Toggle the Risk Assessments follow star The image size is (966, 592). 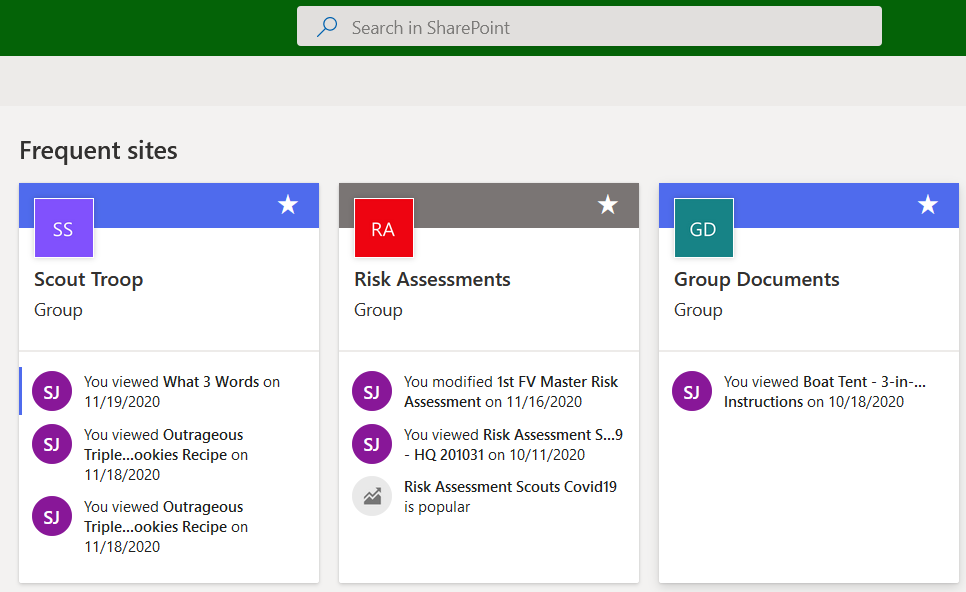pos(607,205)
